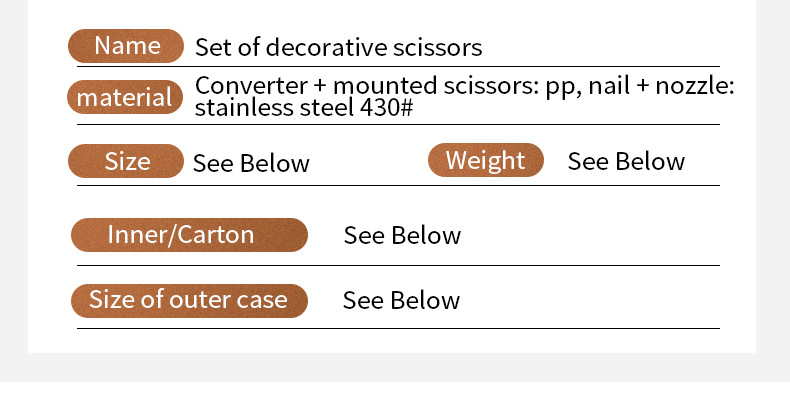790x402 pixels.
Task: Click the divider under Size of outer case
Action: pyautogui.click(x=400, y=328)
